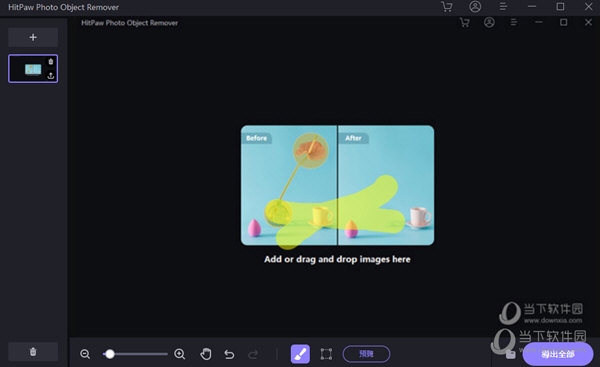Open the cart icon in inner window header
The width and height of the screenshot is (600, 367).
[x=465, y=23]
